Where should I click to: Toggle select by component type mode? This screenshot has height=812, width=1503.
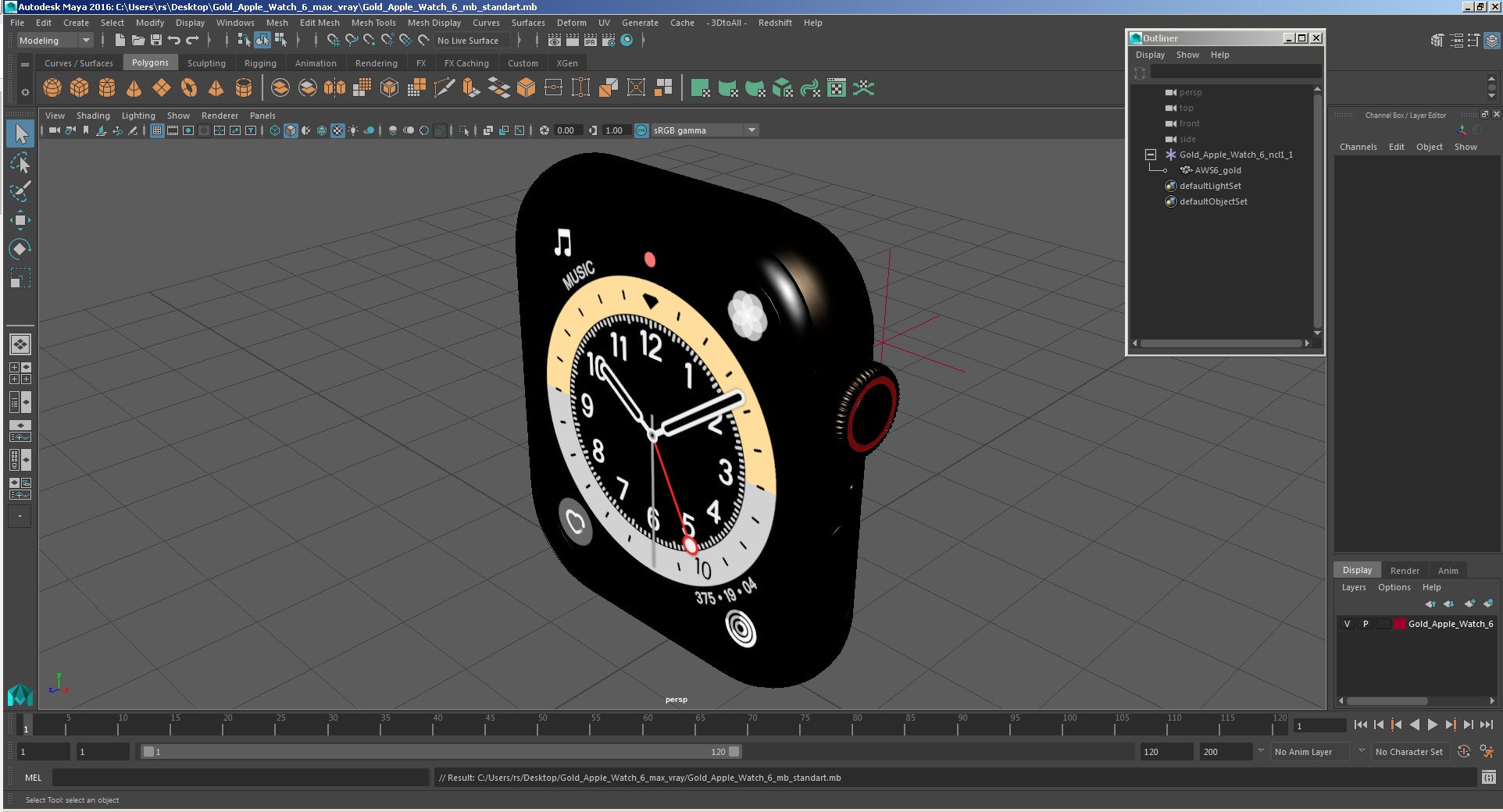[x=280, y=40]
